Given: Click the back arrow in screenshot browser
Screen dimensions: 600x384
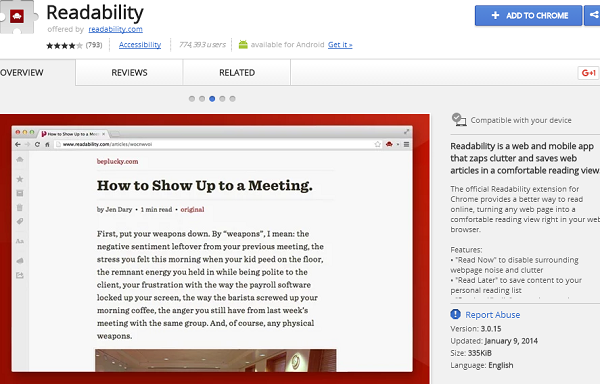Looking at the screenshot, I should 18,144.
